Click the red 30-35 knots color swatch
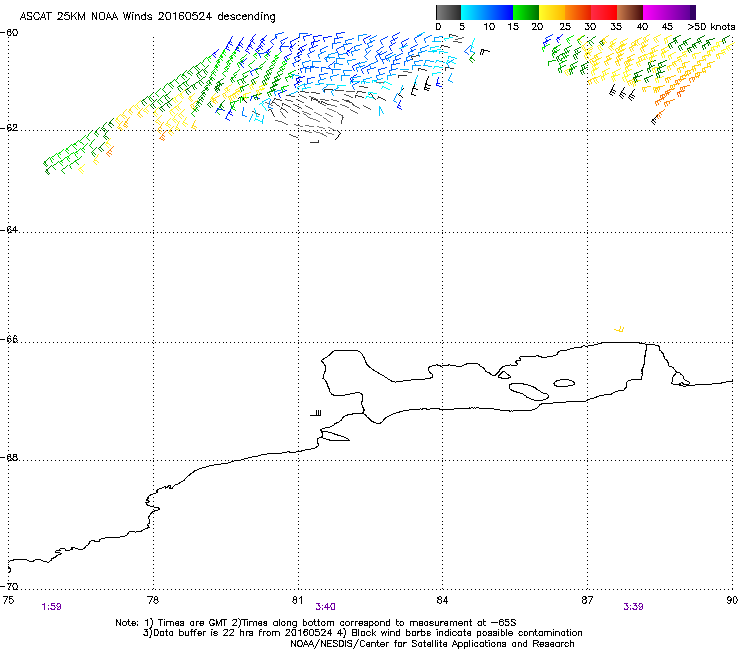740x650 pixels. 604,12
